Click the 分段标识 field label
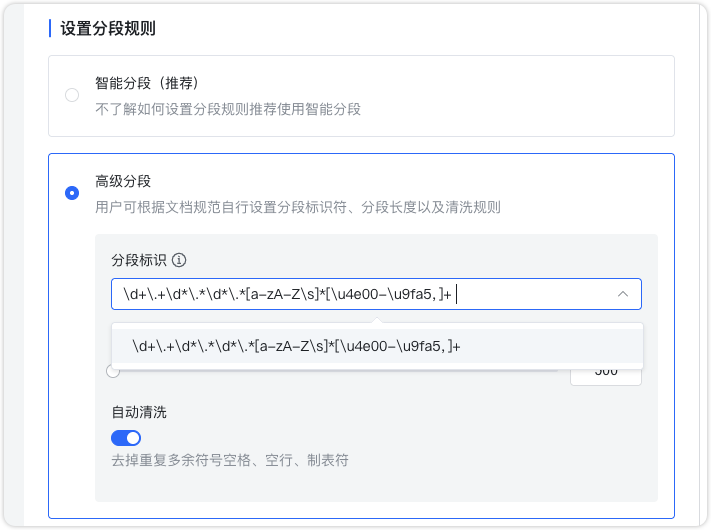The height and width of the screenshot is (530, 711). click(x=139, y=260)
